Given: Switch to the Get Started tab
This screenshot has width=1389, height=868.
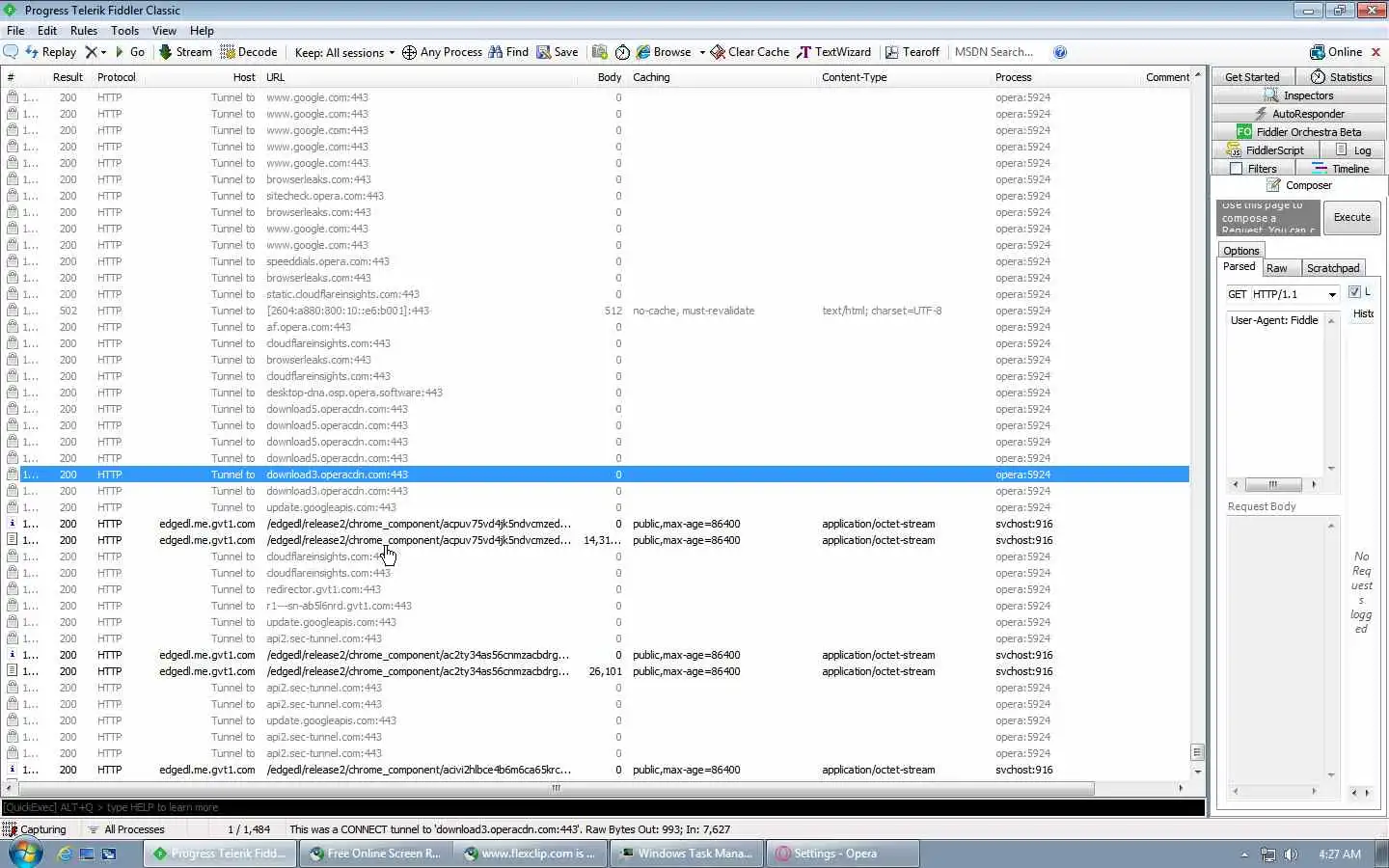Looking at the screenshot, I should pyautogui.click(x=1252, y=77).
